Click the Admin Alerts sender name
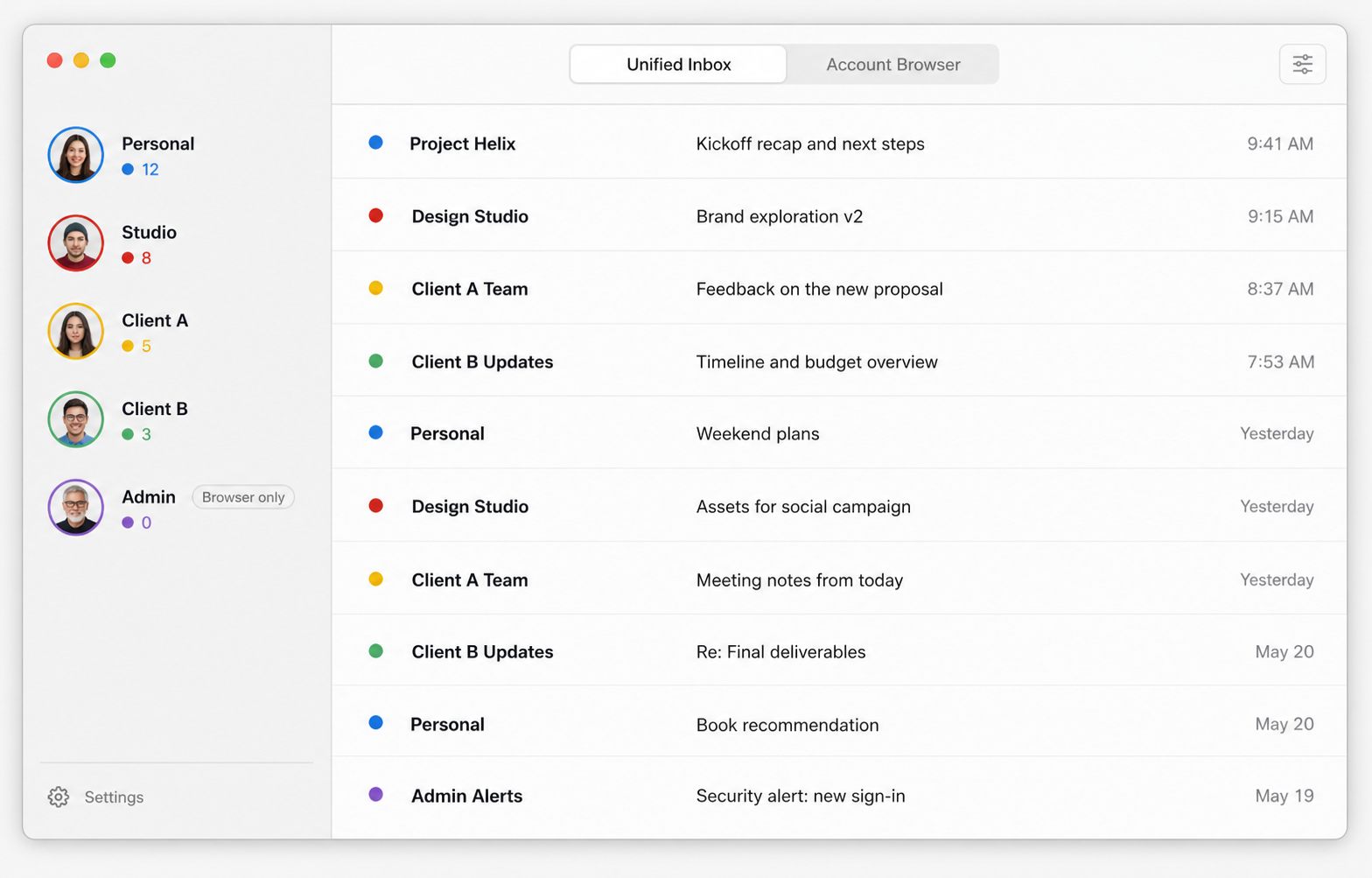Screen dimensions: 1372x878 [466, 796]
